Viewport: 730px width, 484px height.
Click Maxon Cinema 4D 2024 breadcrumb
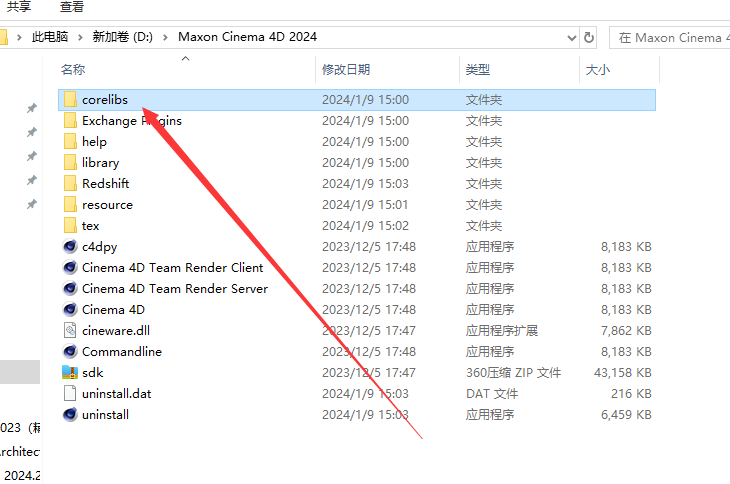pyautogui.click(x=247, y=37)
